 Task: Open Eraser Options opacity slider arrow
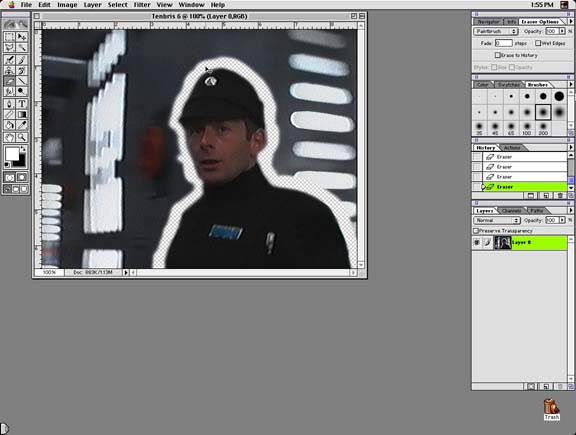(562, 31)
